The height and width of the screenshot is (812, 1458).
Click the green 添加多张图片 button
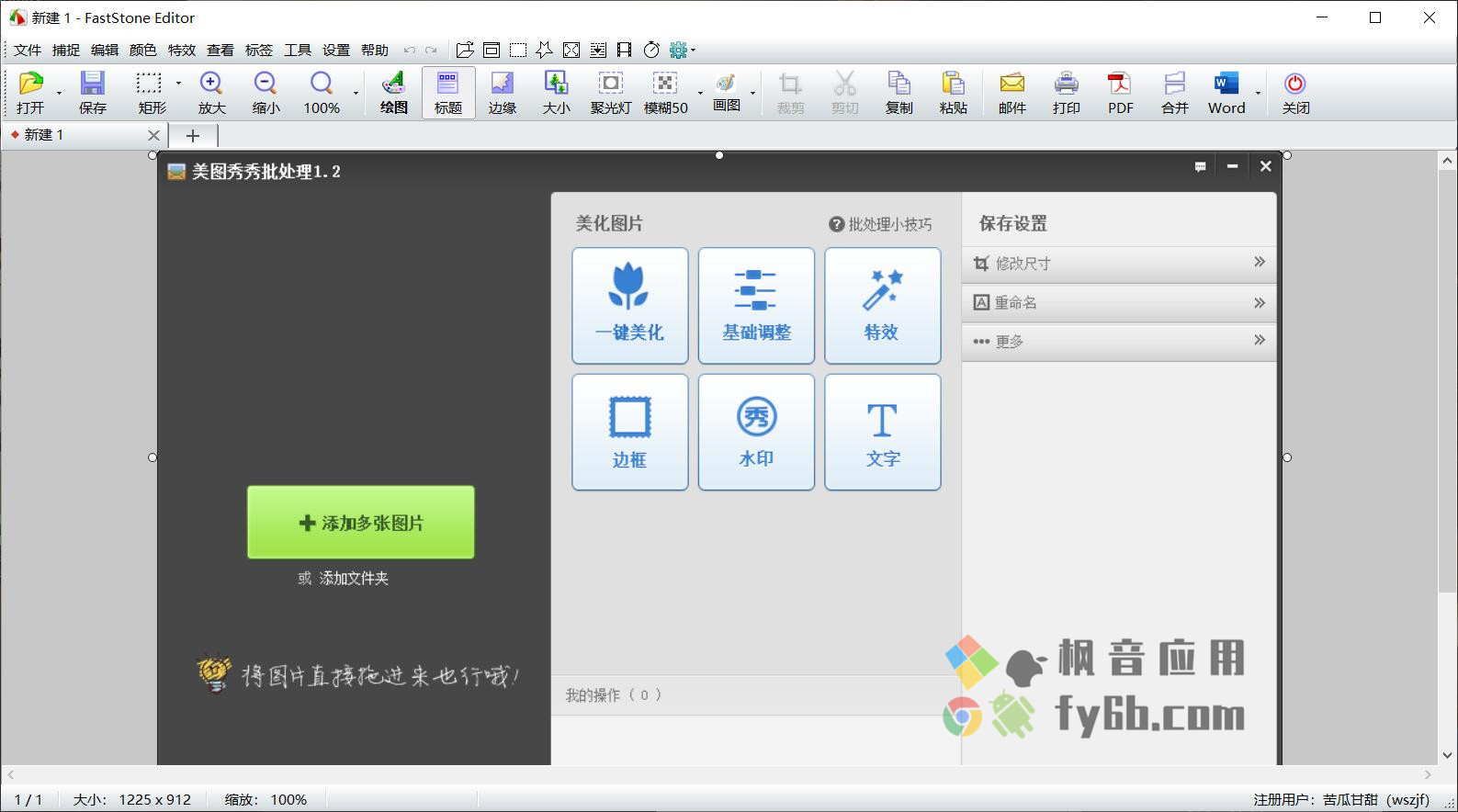tap(361, 523)
